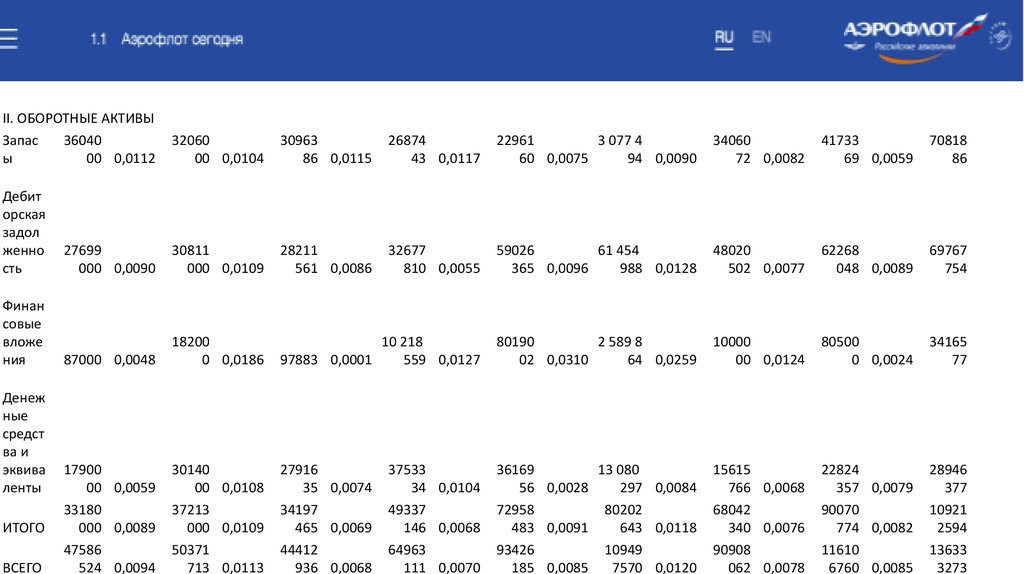Switch language to EN
Screen dimensions: 1024x574
761,37
